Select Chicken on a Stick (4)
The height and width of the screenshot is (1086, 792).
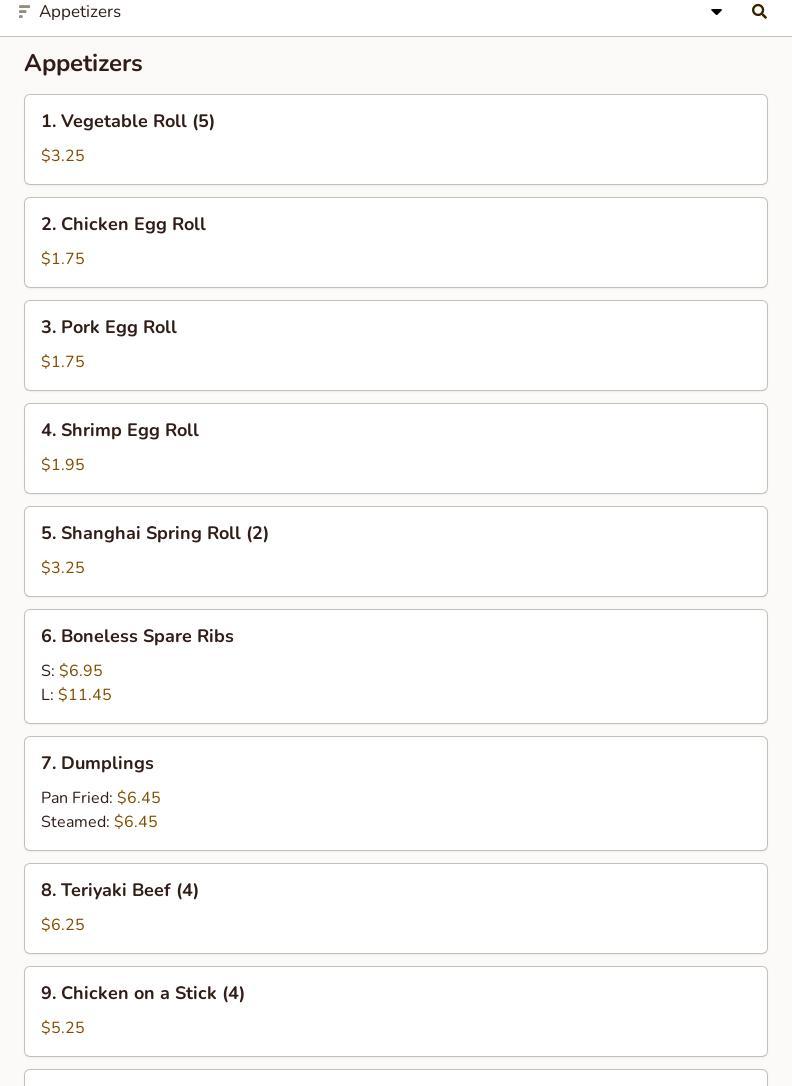coord(396,1011)
